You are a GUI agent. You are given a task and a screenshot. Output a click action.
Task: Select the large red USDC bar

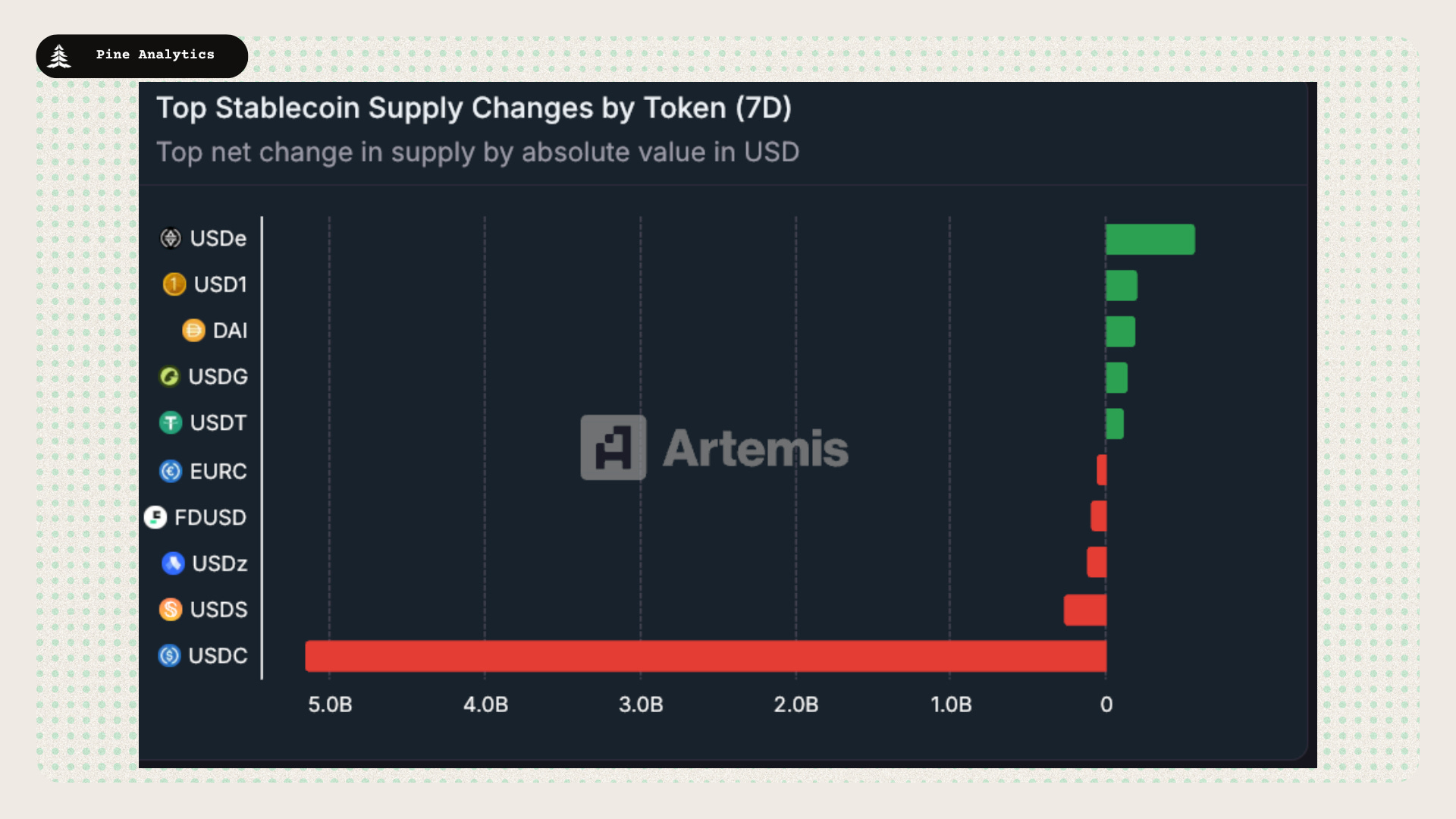(x=706, y=656)
